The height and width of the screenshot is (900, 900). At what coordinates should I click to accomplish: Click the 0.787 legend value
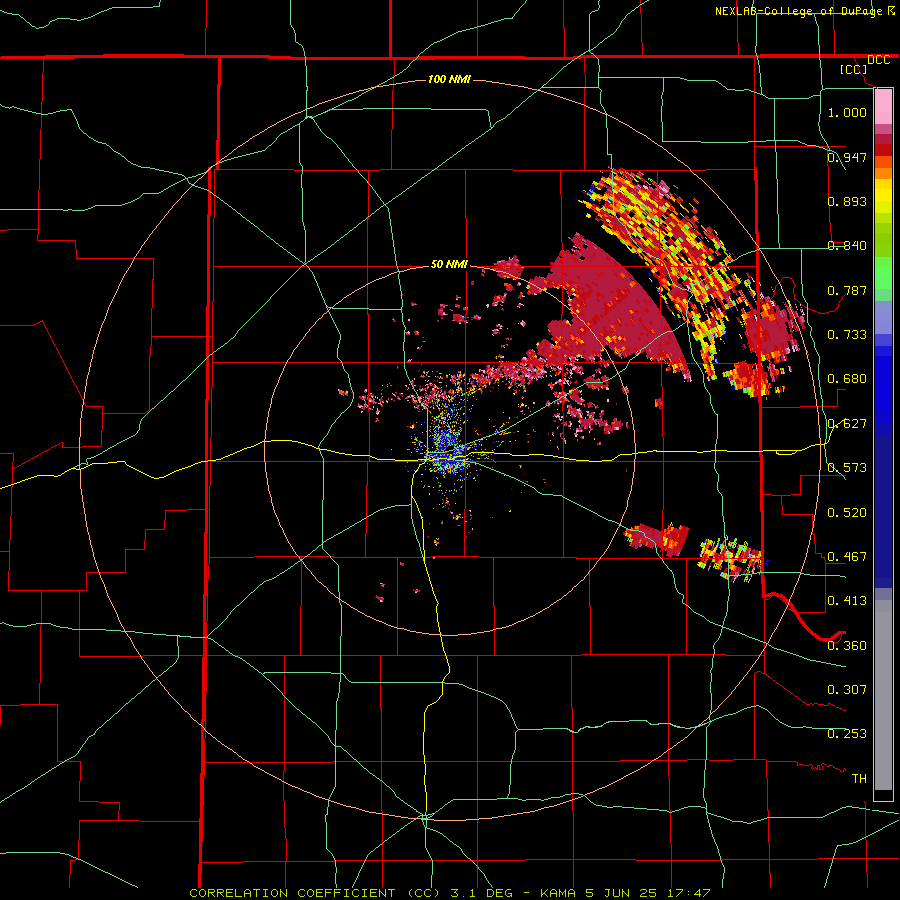[847, 290]
